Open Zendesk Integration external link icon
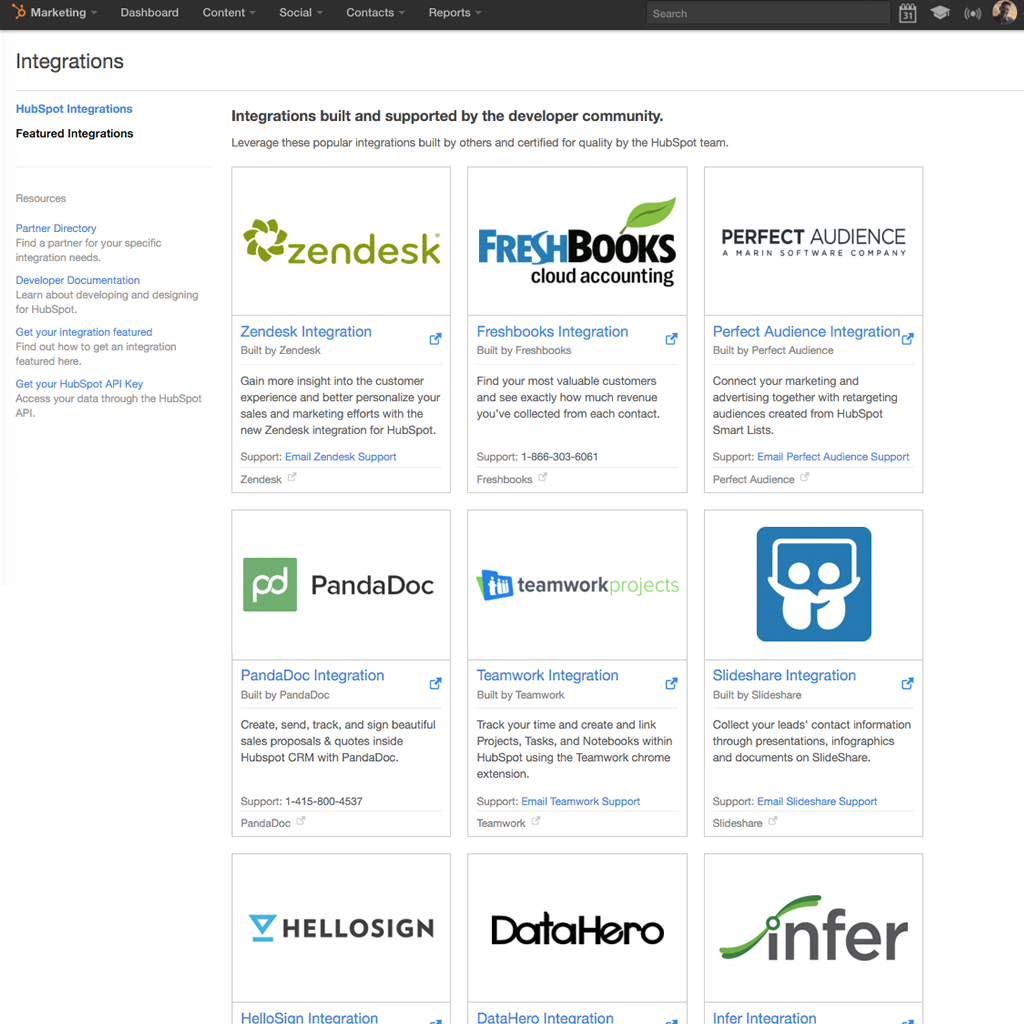The image size is (1024, 1024). click(435, 339)
